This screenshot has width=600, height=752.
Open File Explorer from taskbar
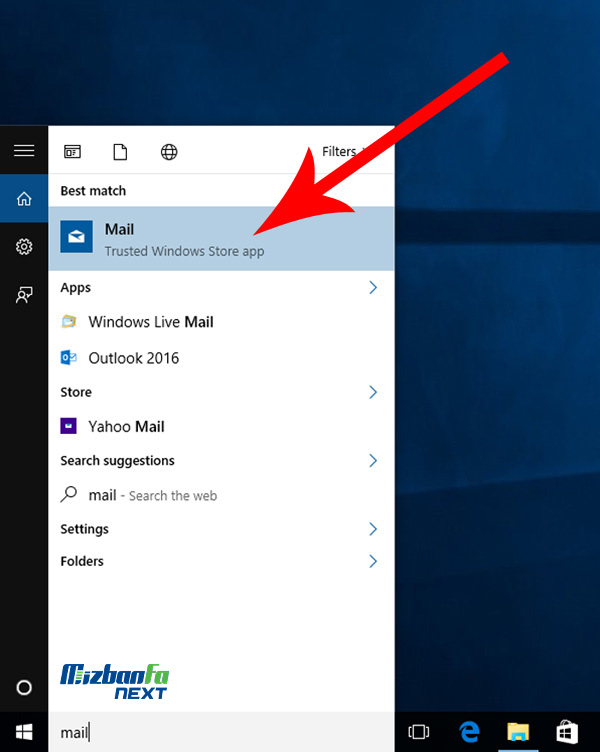point(518,732)
